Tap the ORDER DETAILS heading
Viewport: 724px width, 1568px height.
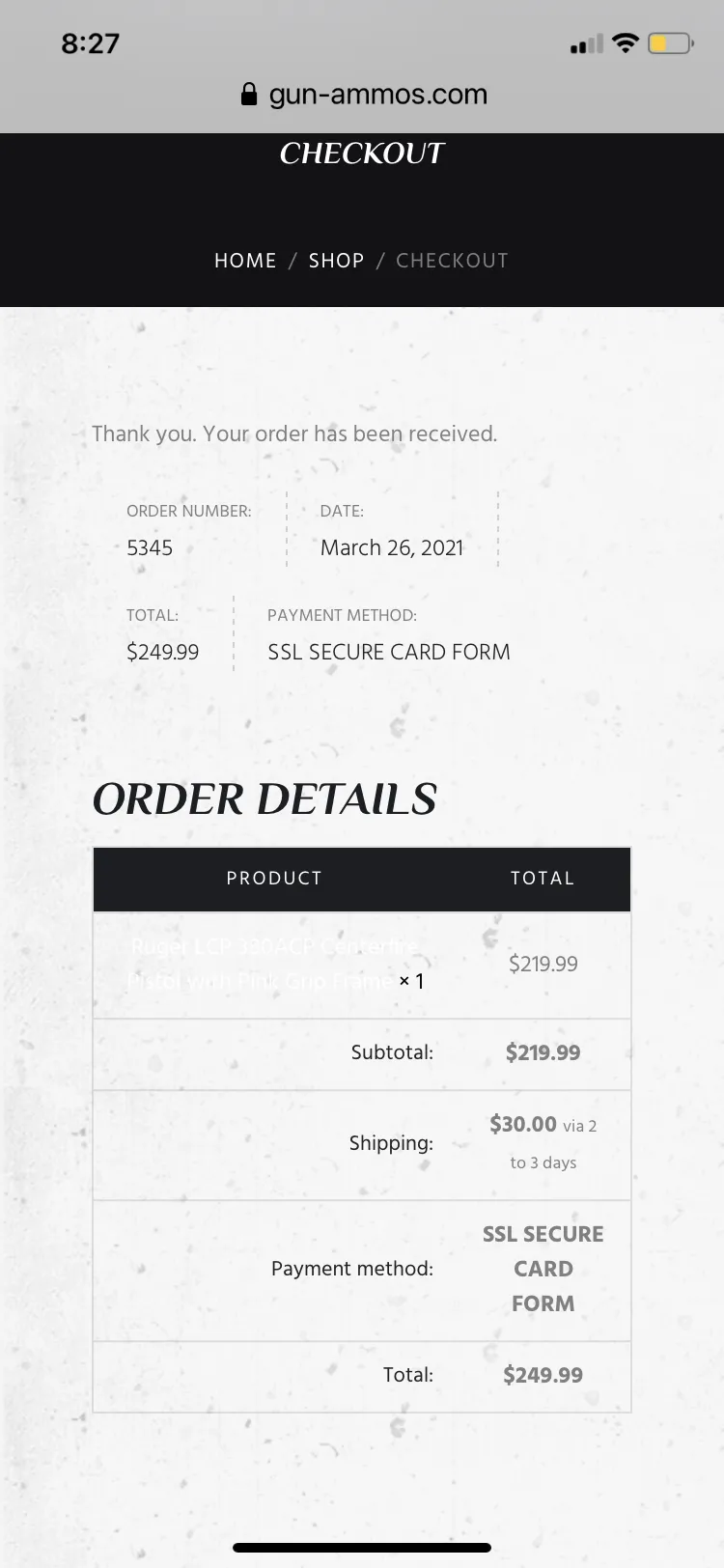[265, 799]
